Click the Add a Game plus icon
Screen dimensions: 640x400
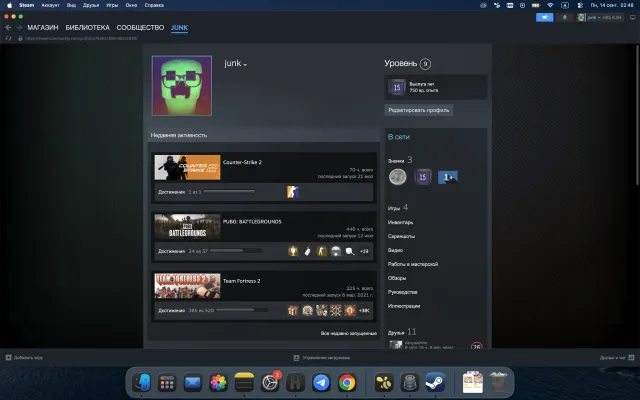pyautogui.click(x=8, y=358)
